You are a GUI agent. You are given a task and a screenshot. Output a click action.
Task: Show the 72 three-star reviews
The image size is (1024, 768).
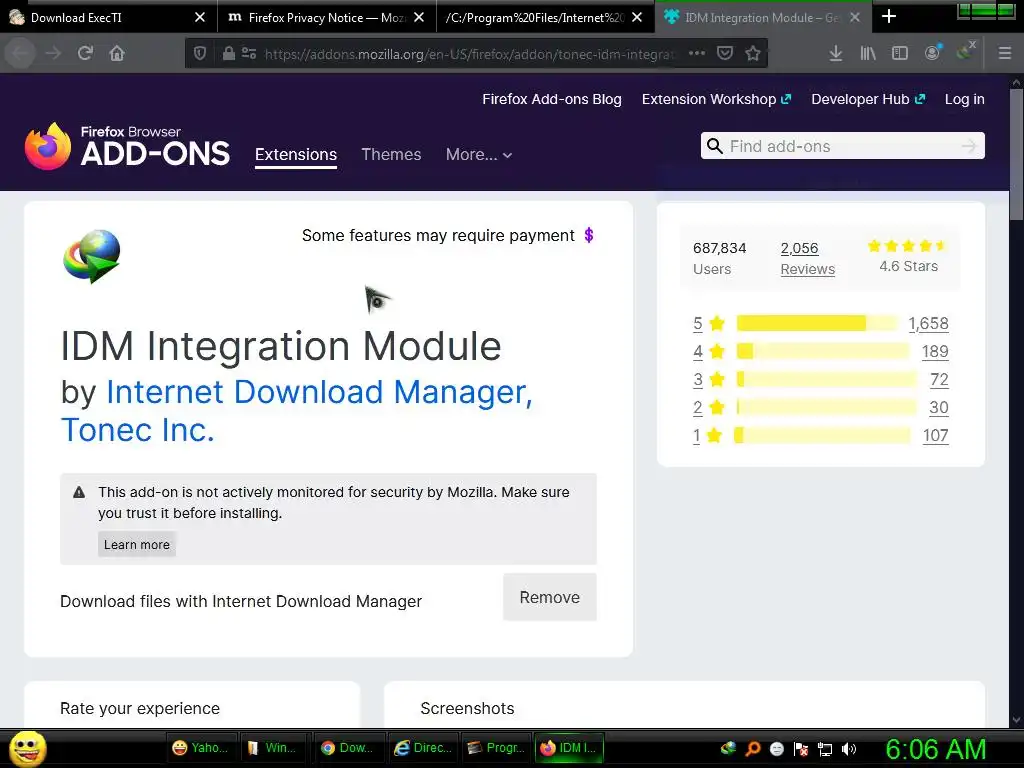coord(939,379)
